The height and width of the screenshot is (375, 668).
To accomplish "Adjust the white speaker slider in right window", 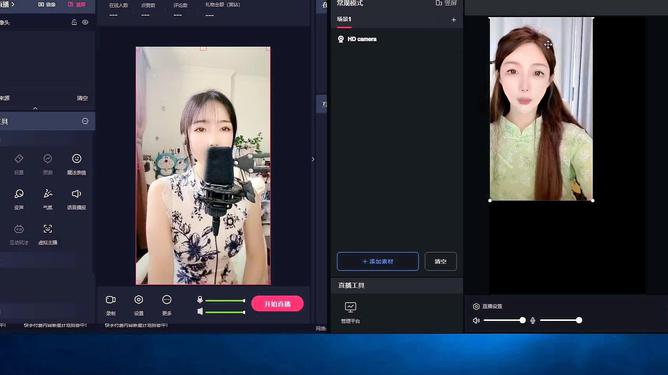I will [505, 320].
